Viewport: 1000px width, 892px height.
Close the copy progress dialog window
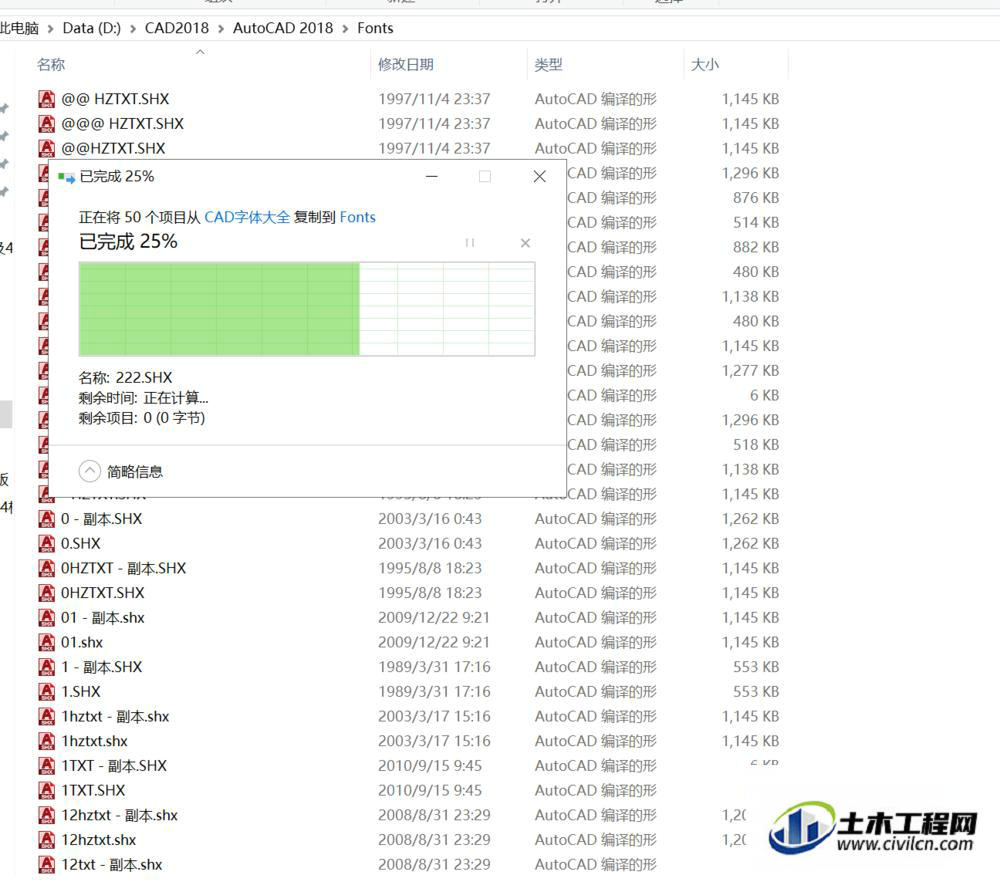click(540, 177)
